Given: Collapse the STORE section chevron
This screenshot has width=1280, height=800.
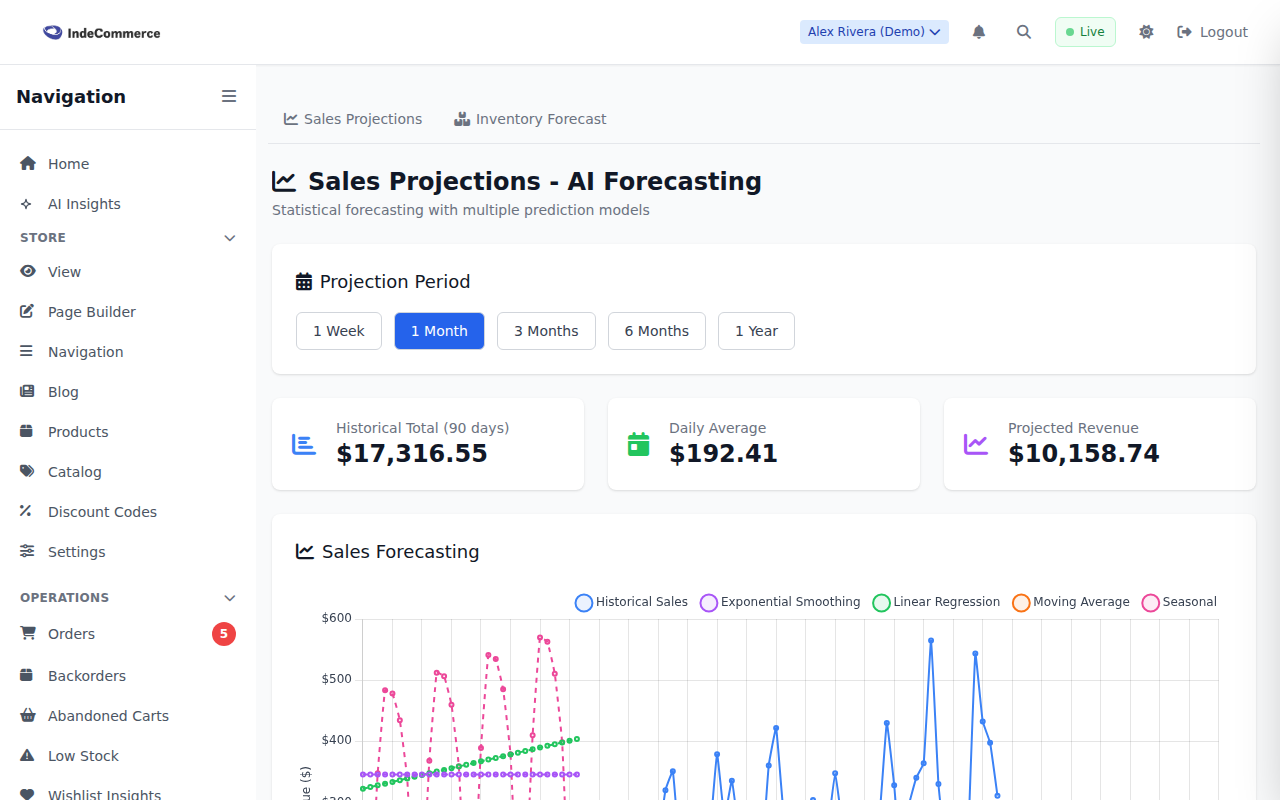Looking at the screenshot, I should tap(230, 238).
